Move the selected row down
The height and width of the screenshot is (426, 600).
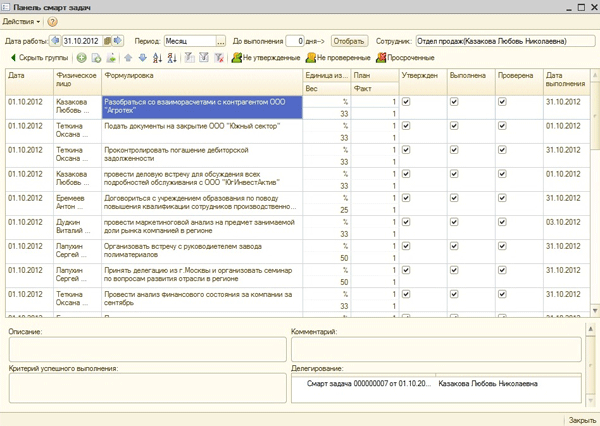[x=143, y=58]
